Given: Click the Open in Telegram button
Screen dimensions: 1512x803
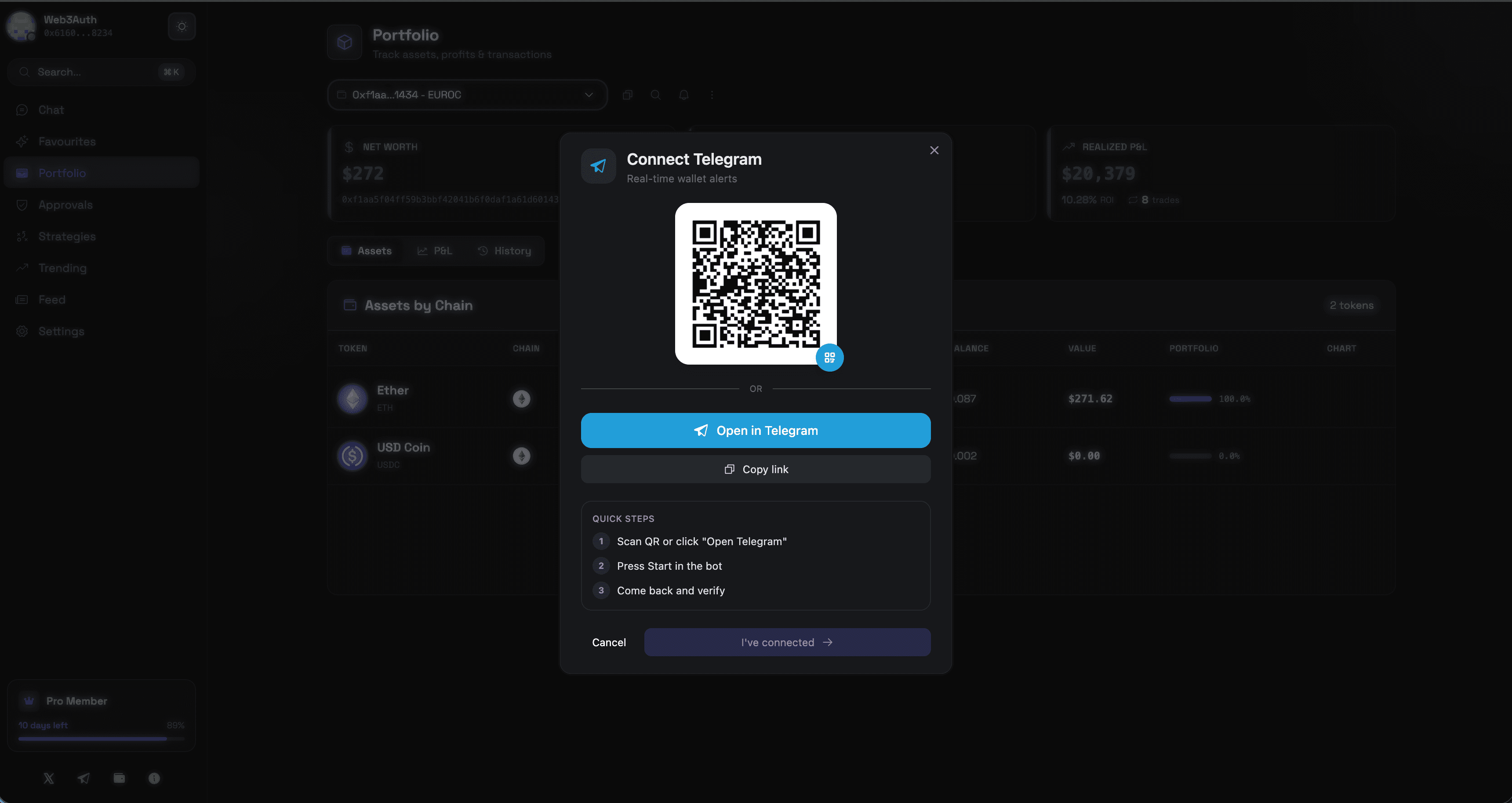Looking at the screenshot, I should pyautogui.click(x=756, y=430).
